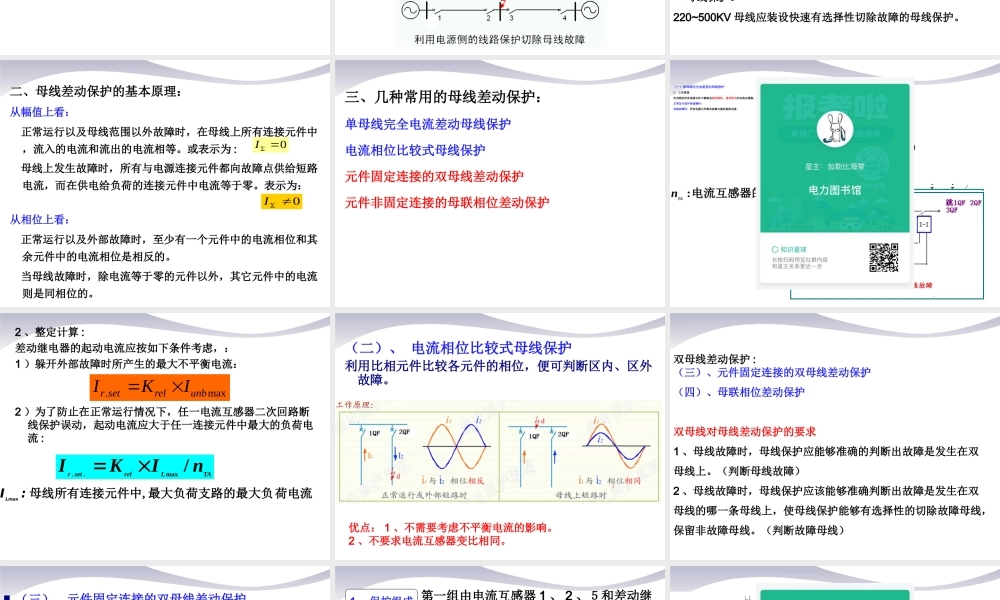
Task: Scan-click the QR code on the promo card
Action: 884,258
